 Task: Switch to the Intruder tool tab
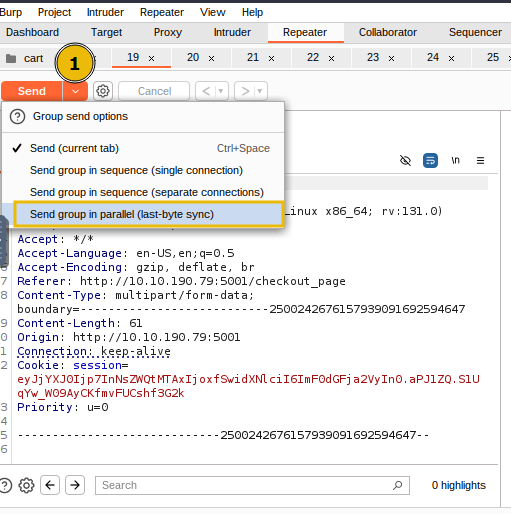(232, 32)
